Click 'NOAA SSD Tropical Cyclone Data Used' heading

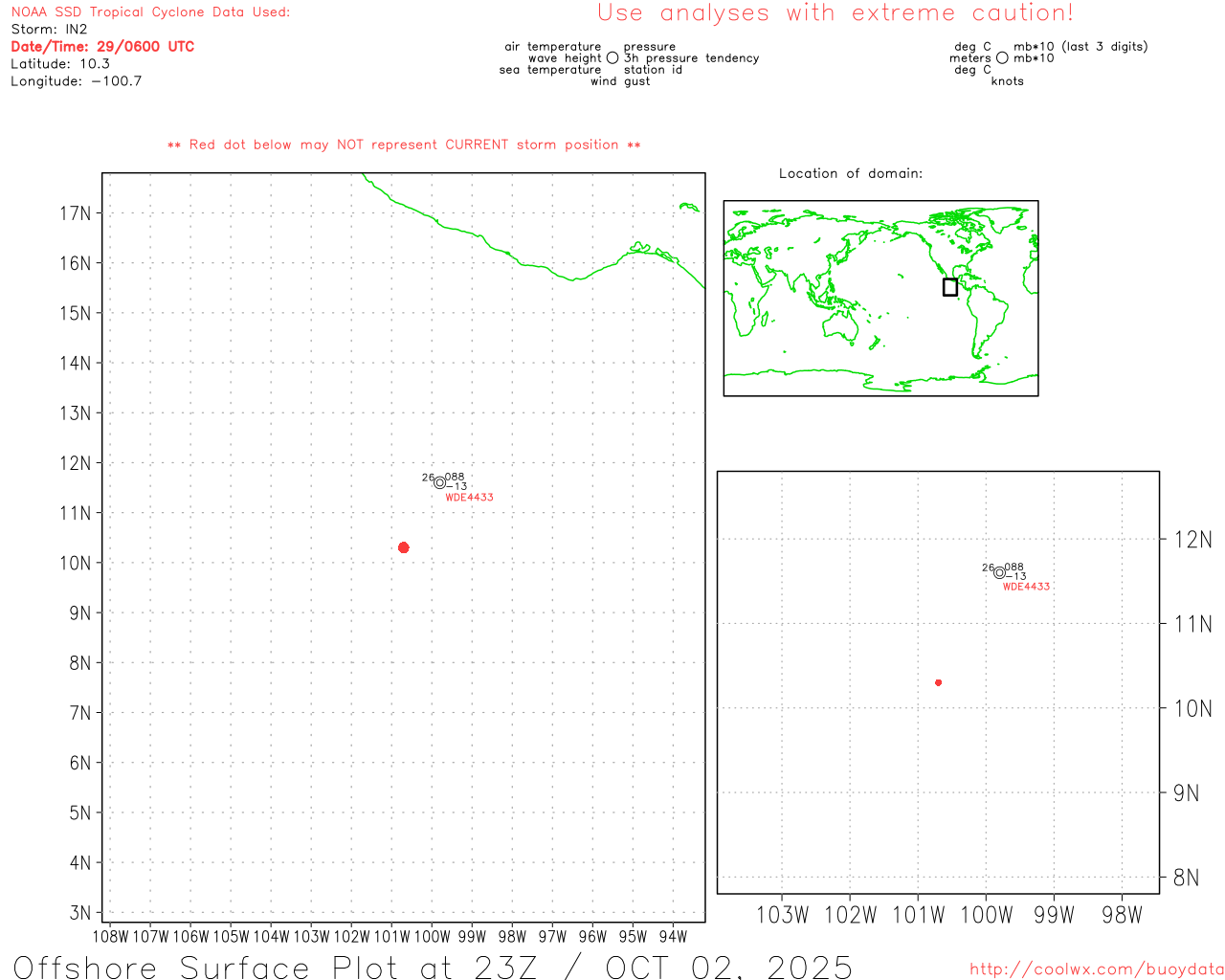(x=150, y=12)
